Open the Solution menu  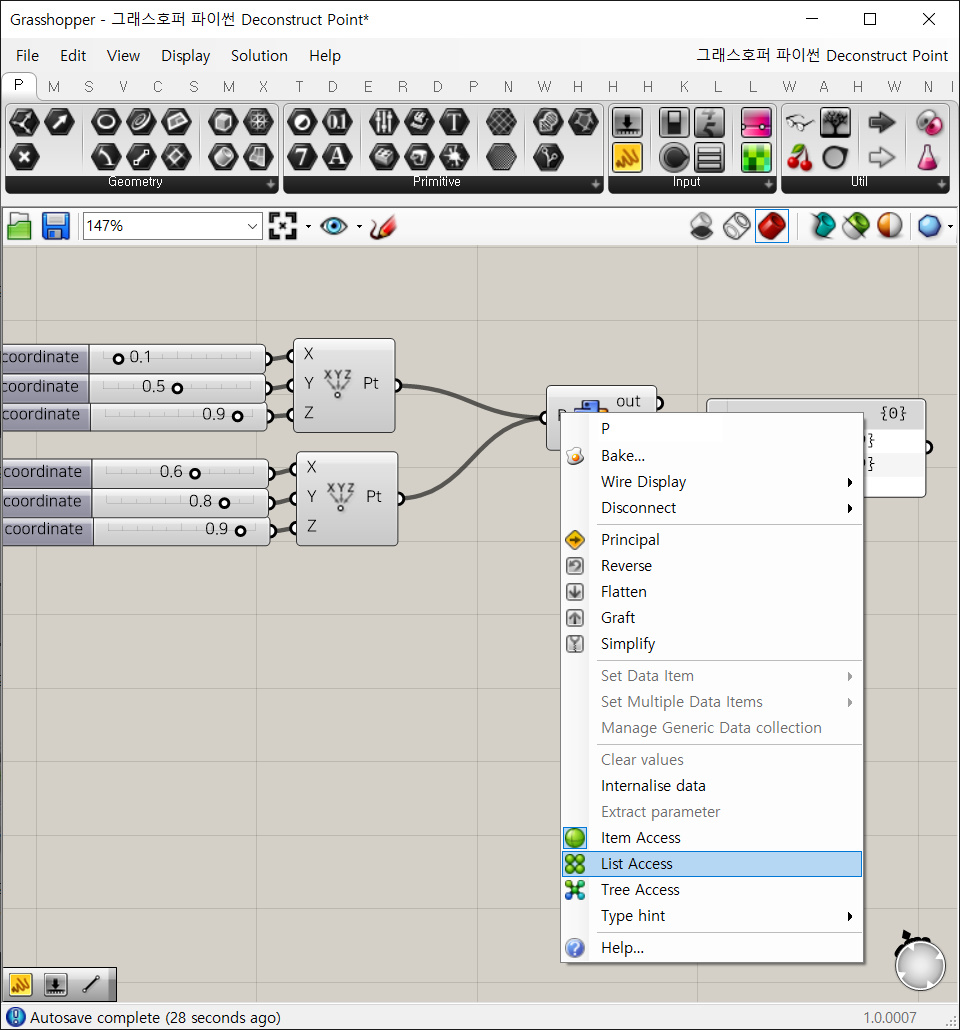tap(259, 56)
